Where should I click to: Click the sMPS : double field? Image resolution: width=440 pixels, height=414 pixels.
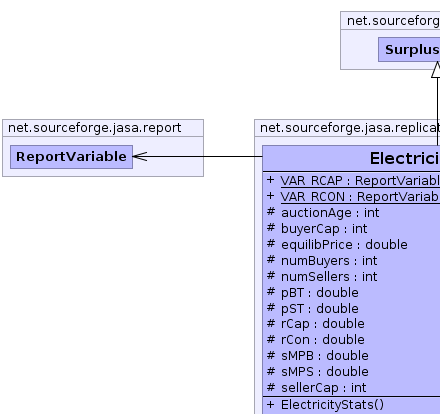[x=318, y=372]
